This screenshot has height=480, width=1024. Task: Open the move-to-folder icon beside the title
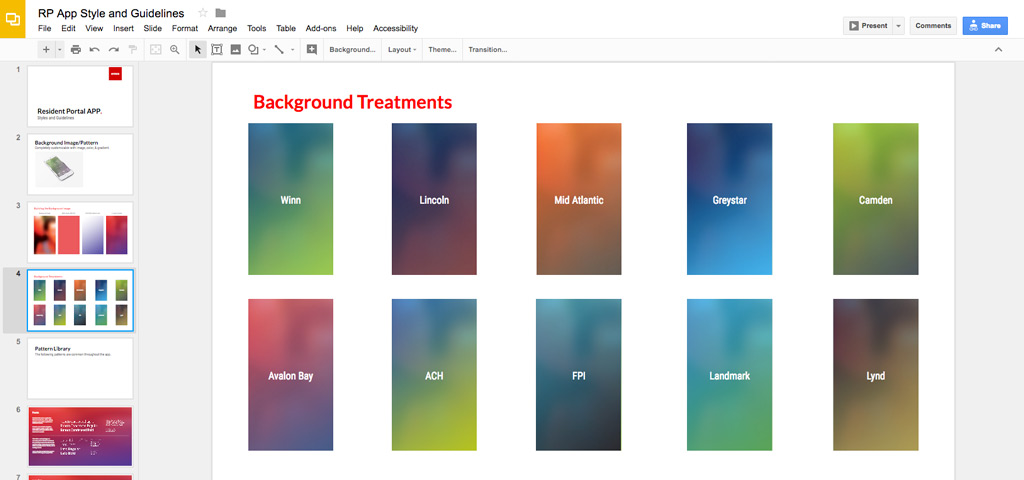221,13
